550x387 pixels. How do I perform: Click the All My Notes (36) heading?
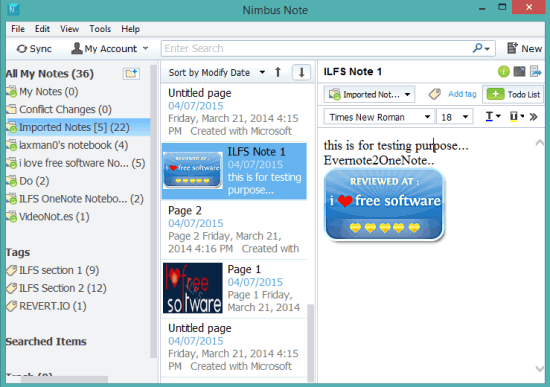[50, 74]
